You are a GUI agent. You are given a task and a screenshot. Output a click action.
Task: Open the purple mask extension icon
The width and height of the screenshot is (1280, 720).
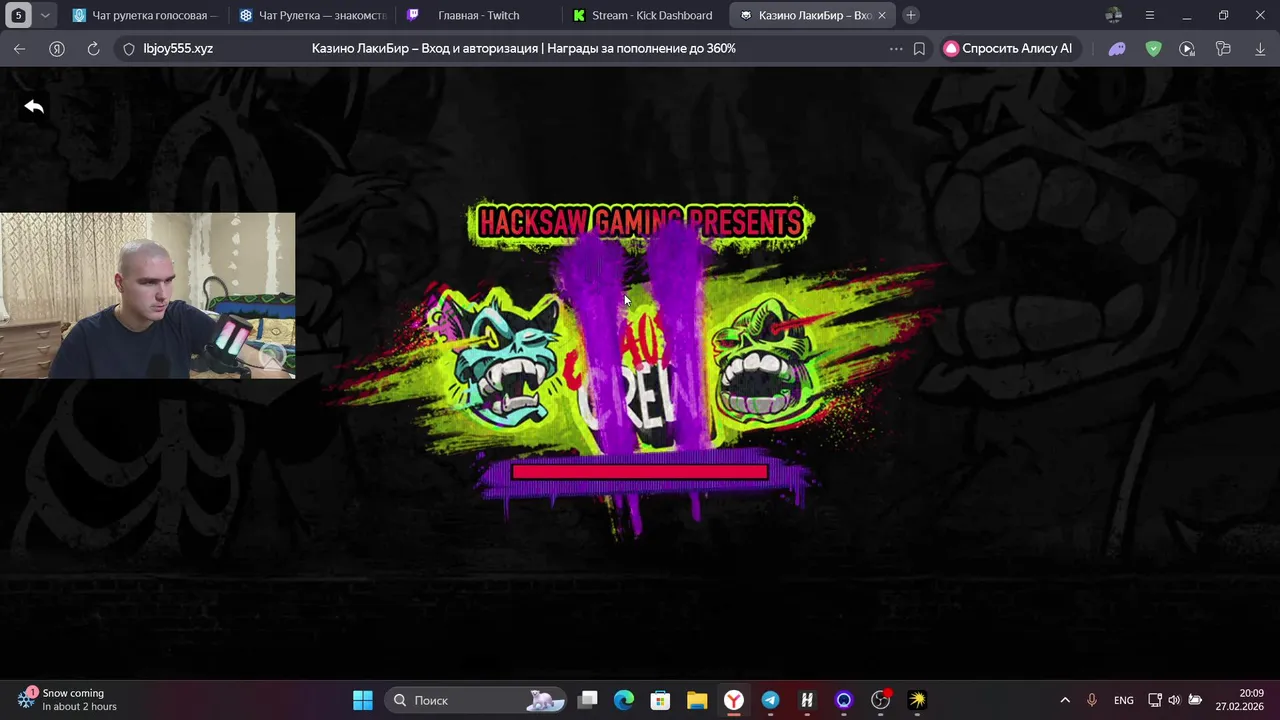coord(1117,48)
